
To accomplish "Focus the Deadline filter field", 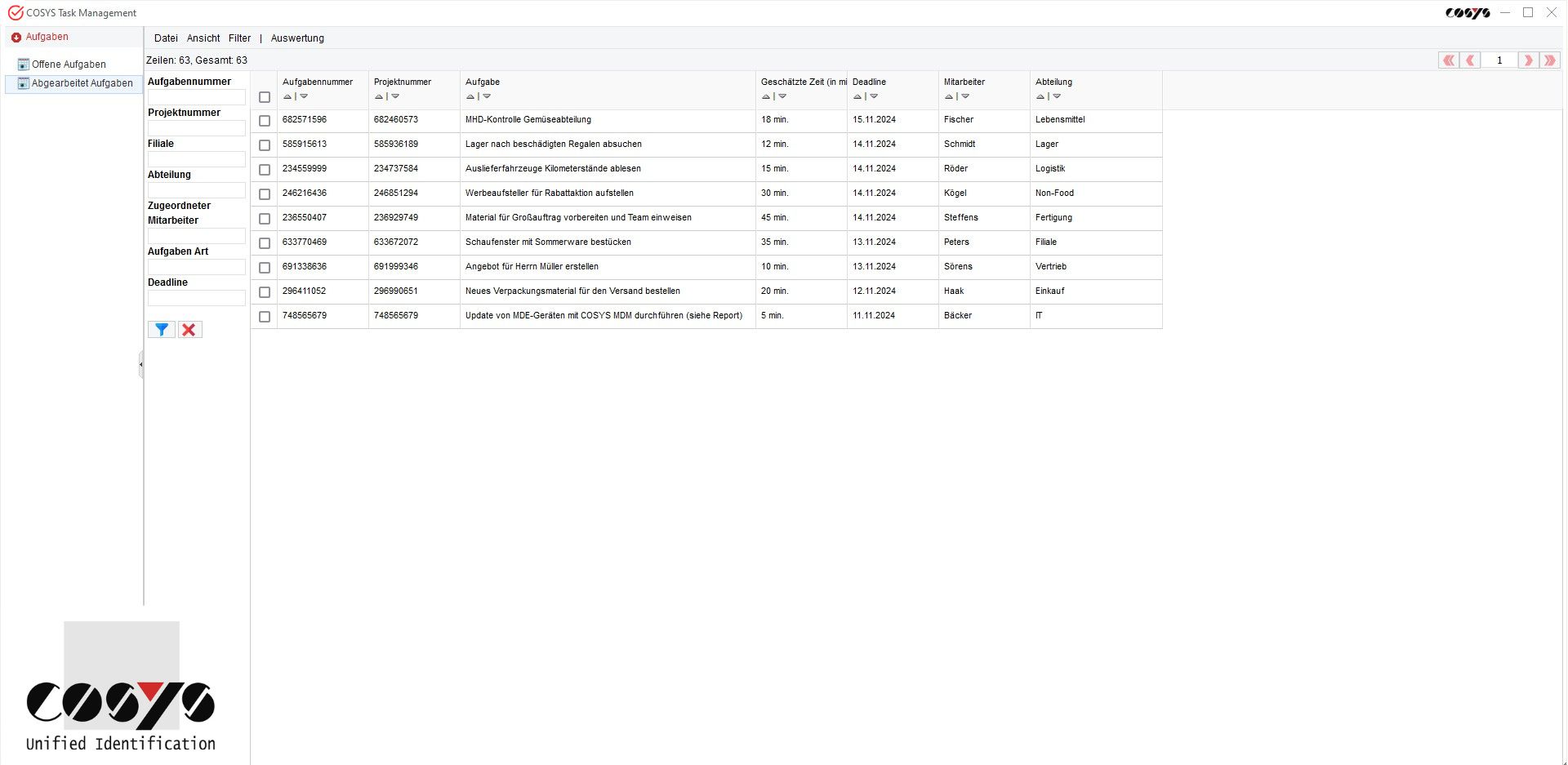I will click(x=196, y=298).
